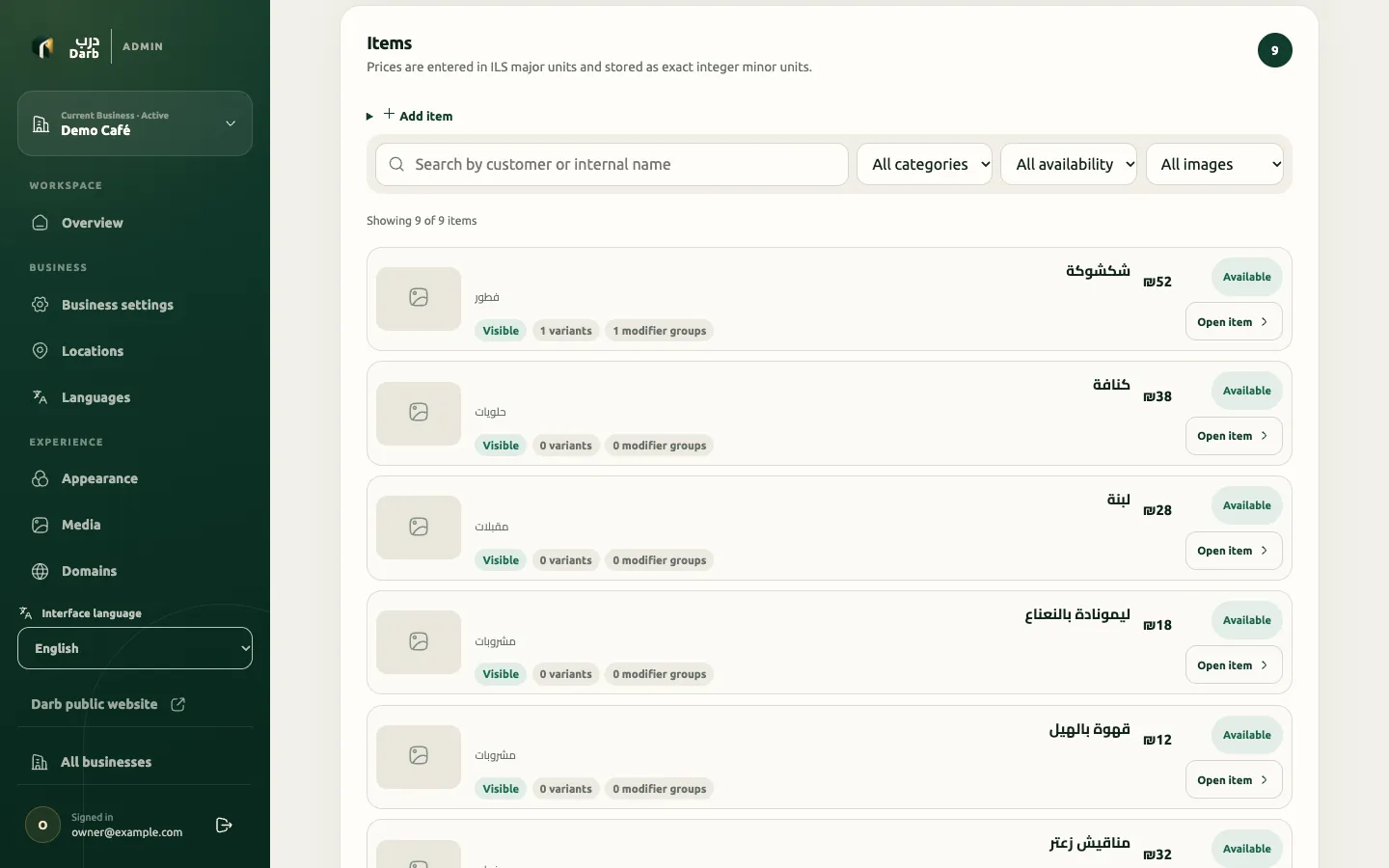Toggle Available status for ليمونادة بالنعناع
The image size is (1389, 868).
tap(1247, 620)
